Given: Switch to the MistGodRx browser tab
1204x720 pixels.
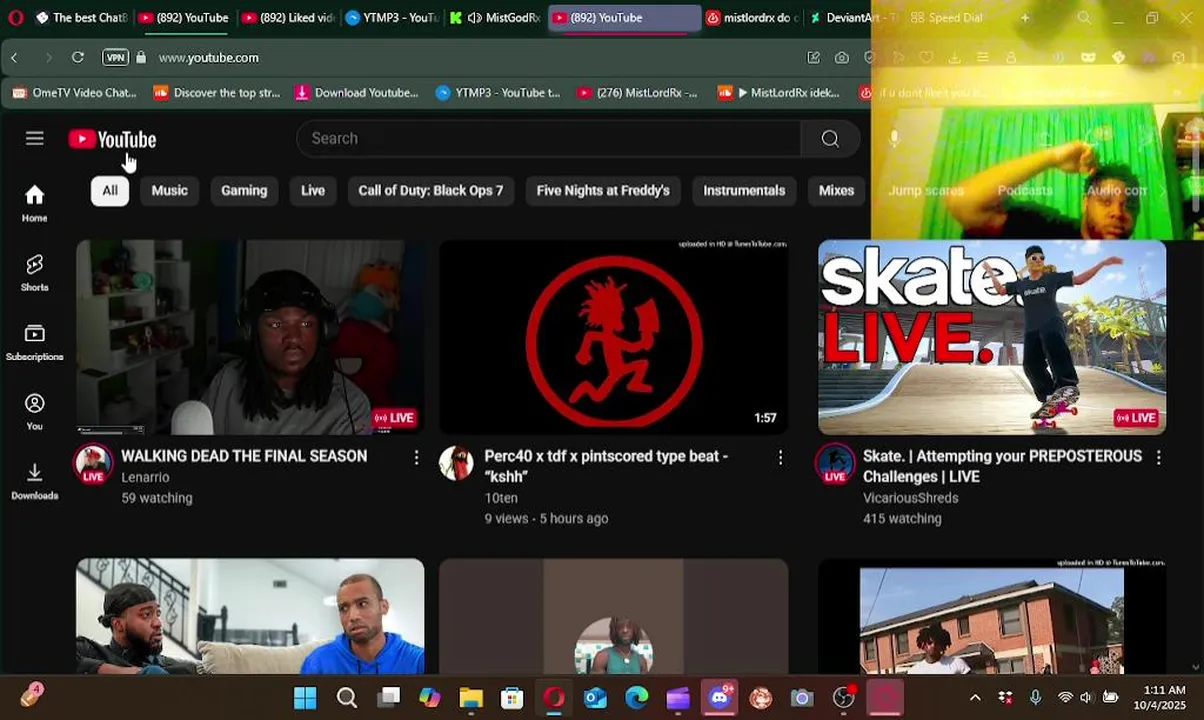Looking at the screenshot, I should (x=496, y=18).
